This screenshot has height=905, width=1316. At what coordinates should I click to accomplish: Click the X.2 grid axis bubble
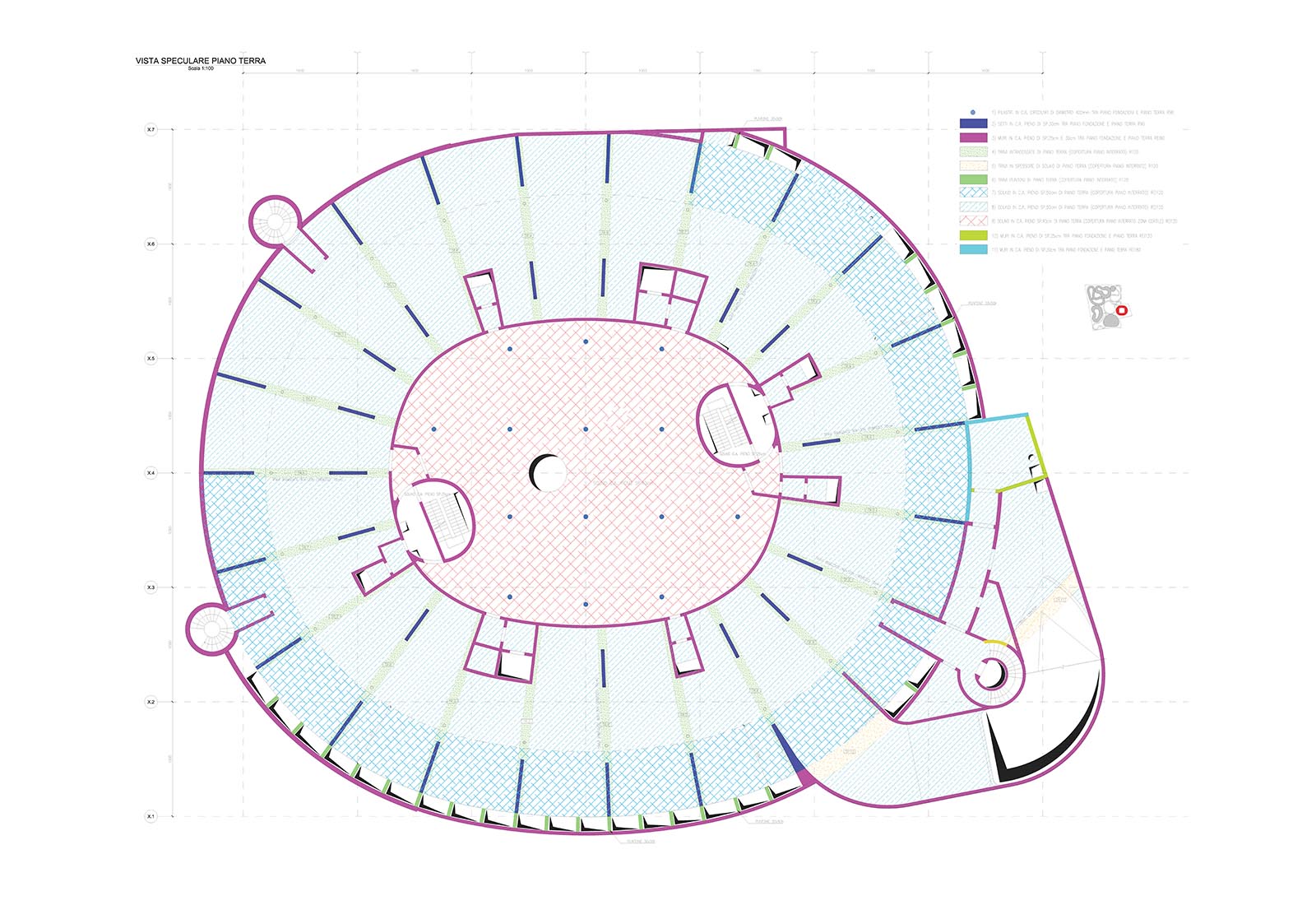pyautogui.click(x=151, y=702)
